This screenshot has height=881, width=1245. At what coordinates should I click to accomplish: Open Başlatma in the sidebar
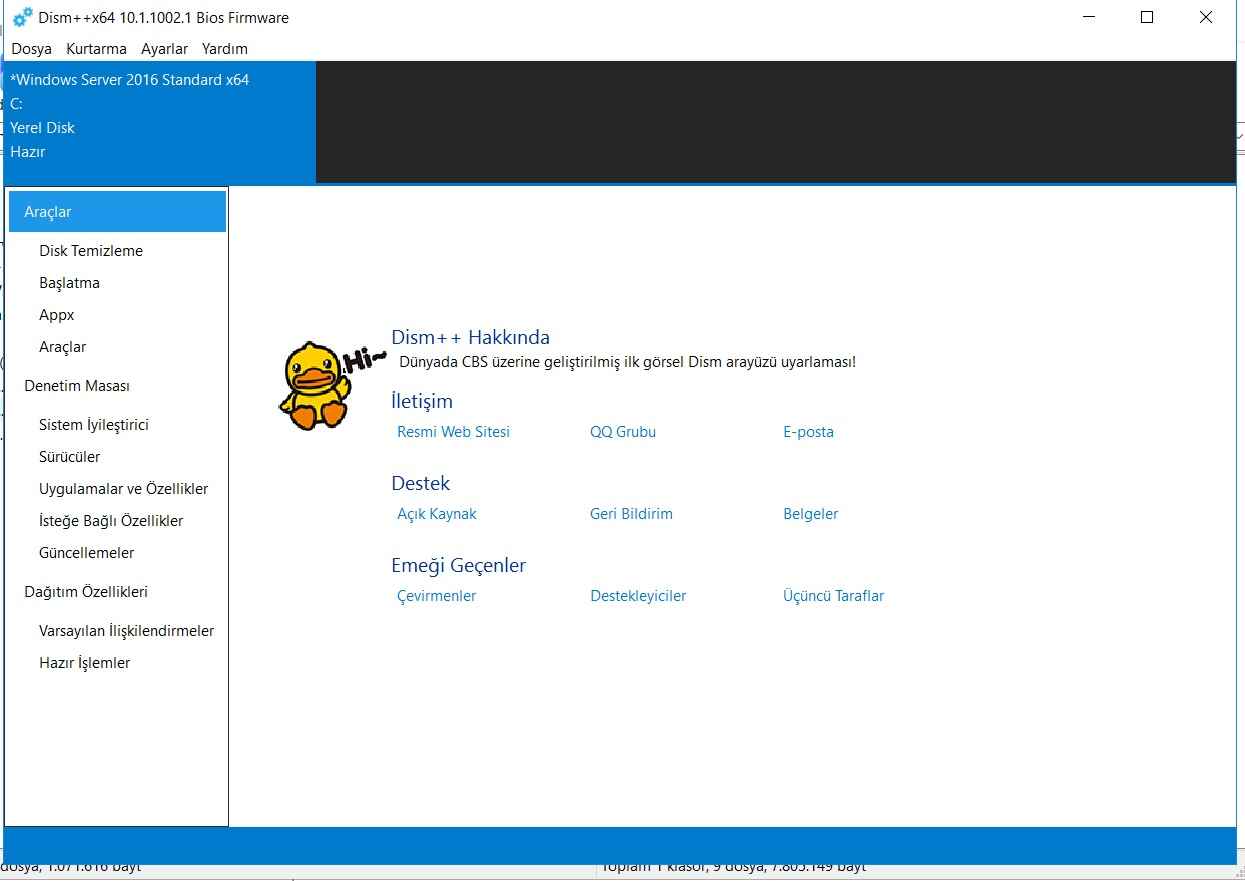[69, 283]
